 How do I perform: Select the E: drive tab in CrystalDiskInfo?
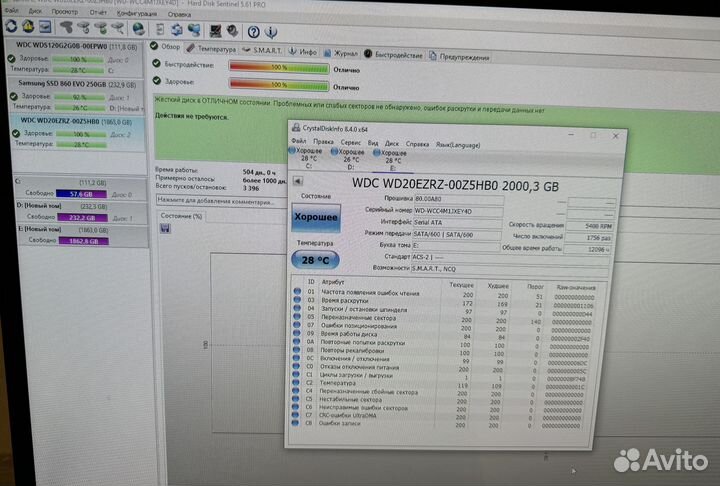tap(393, 161)
